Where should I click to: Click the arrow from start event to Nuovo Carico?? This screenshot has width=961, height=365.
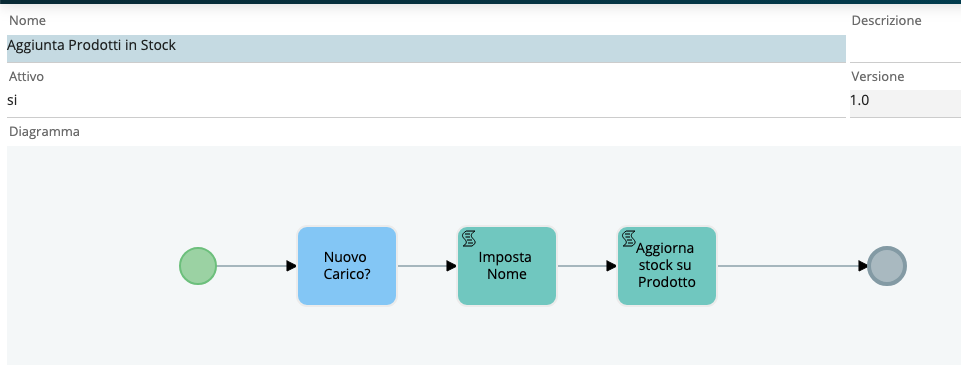[257, 266]
